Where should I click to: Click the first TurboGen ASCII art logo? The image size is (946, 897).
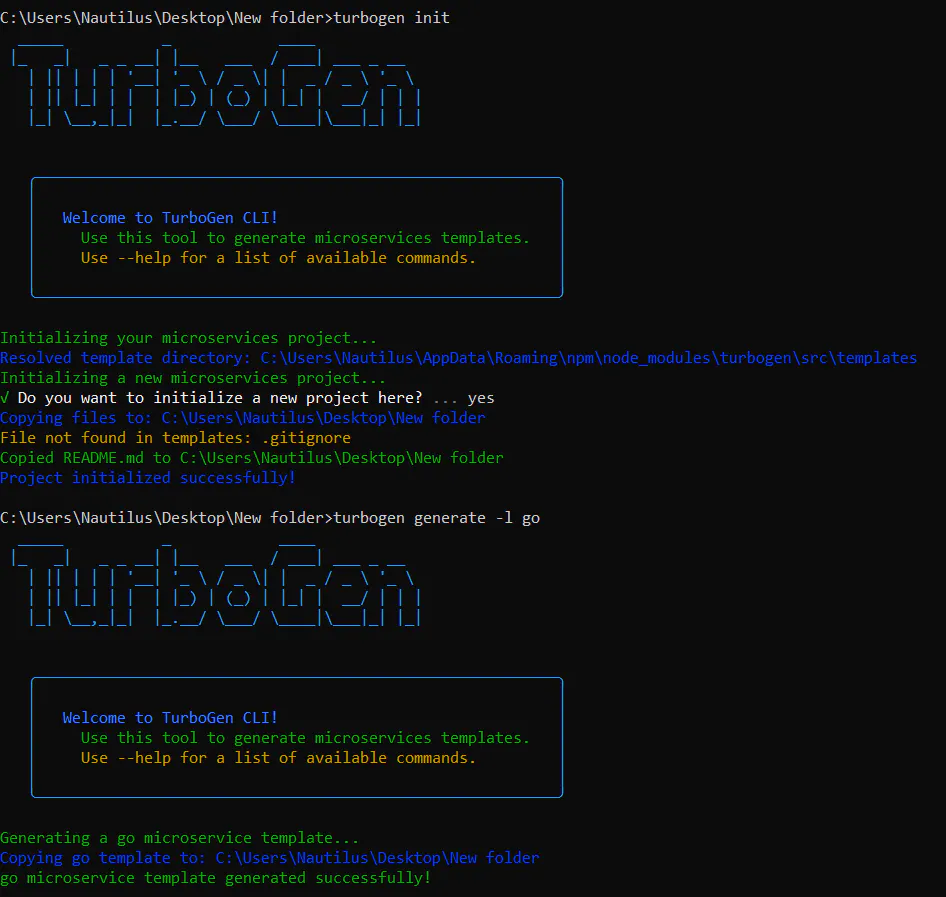(x=216, y=84)
